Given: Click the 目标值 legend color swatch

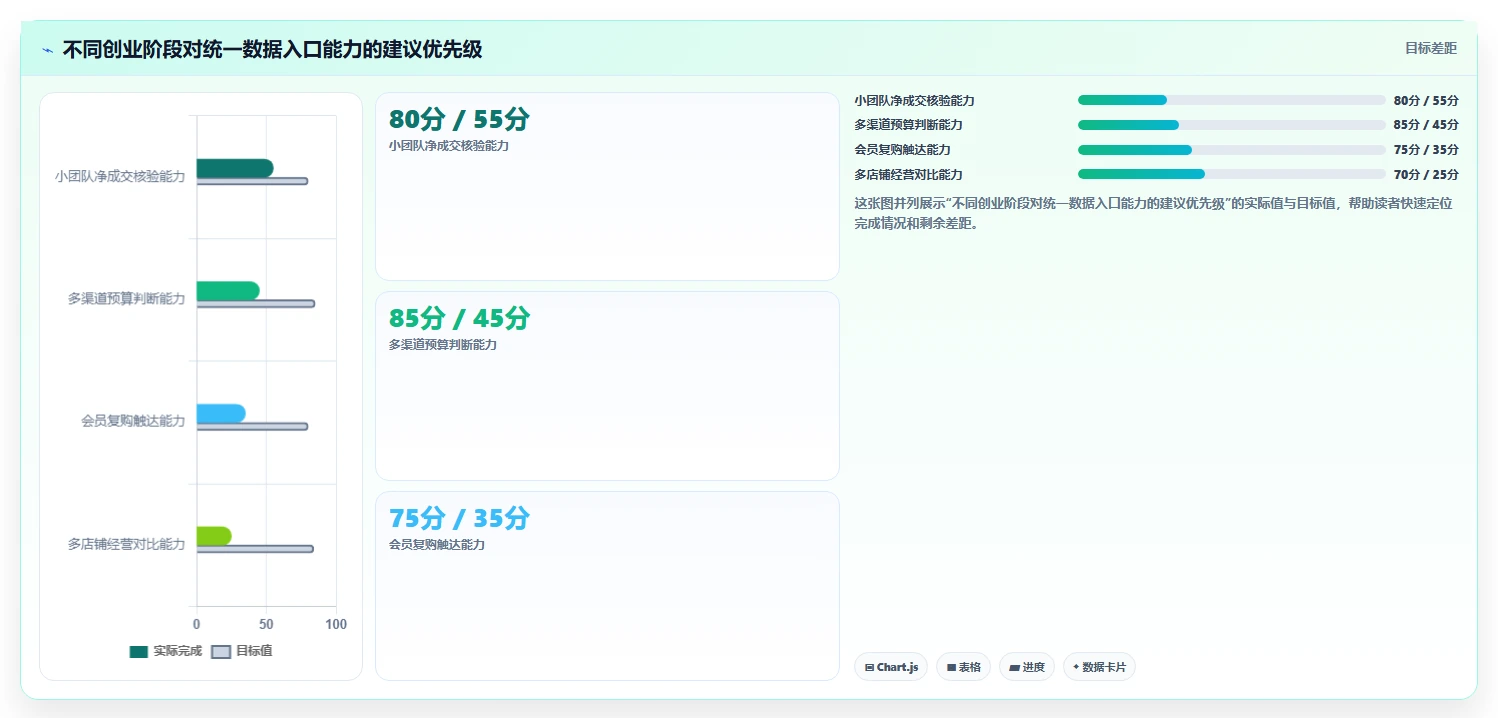Looking at the screenshot, I should (221, 652).
